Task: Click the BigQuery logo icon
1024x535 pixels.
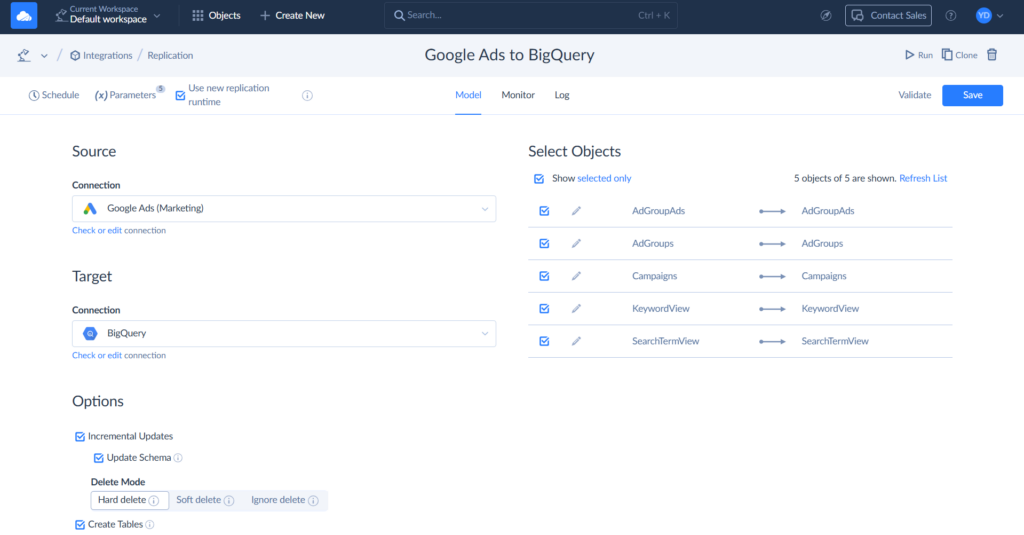Action: pos(90,333)
